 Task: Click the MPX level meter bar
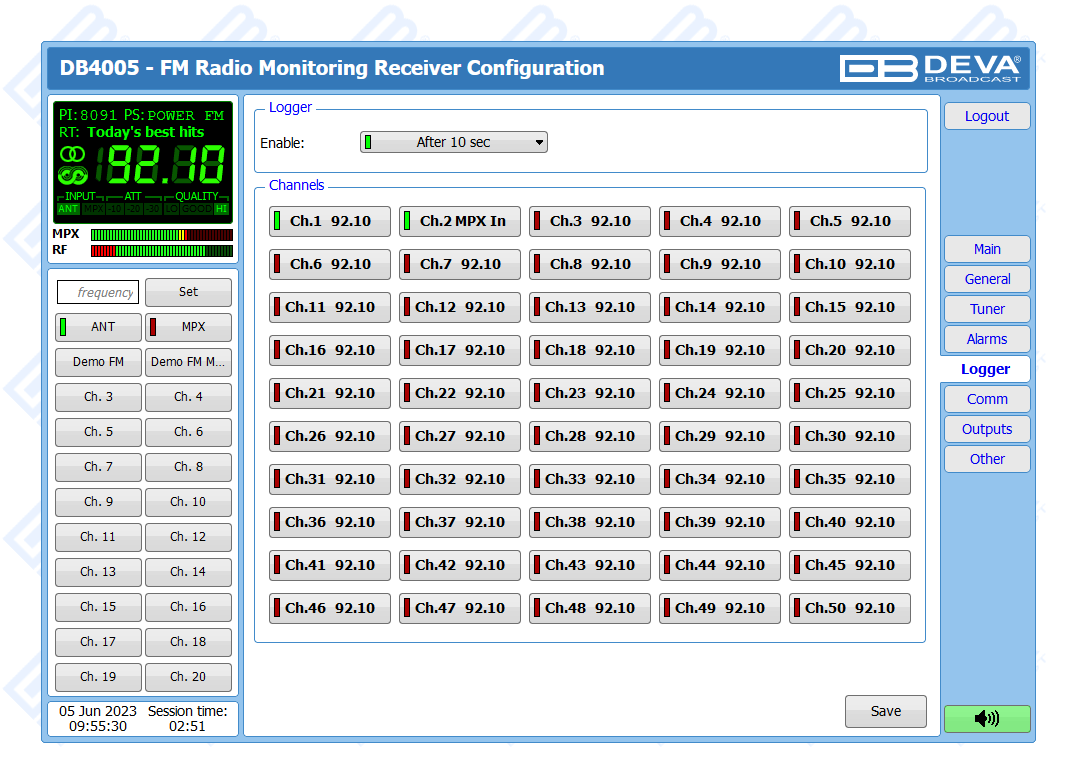[161, 235]
